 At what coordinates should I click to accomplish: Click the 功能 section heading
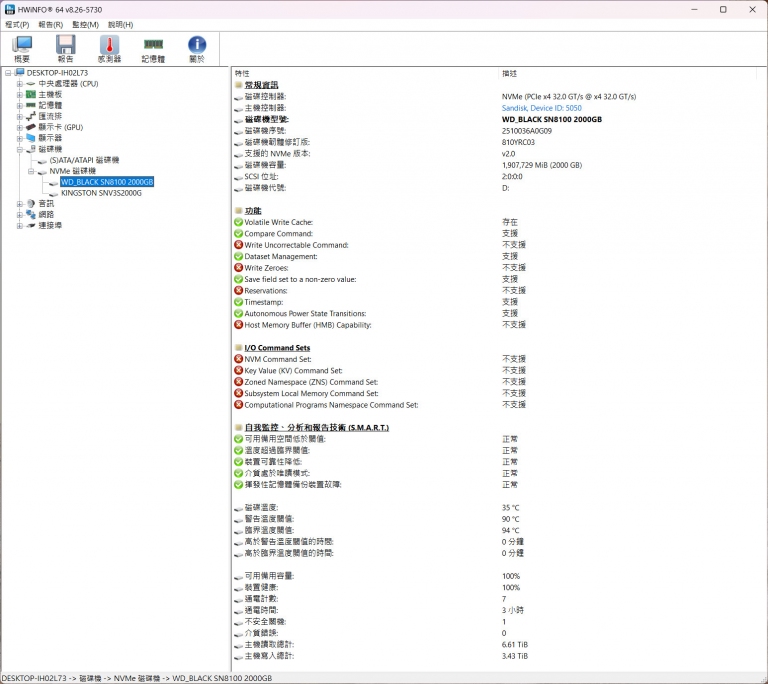point(253,211)
